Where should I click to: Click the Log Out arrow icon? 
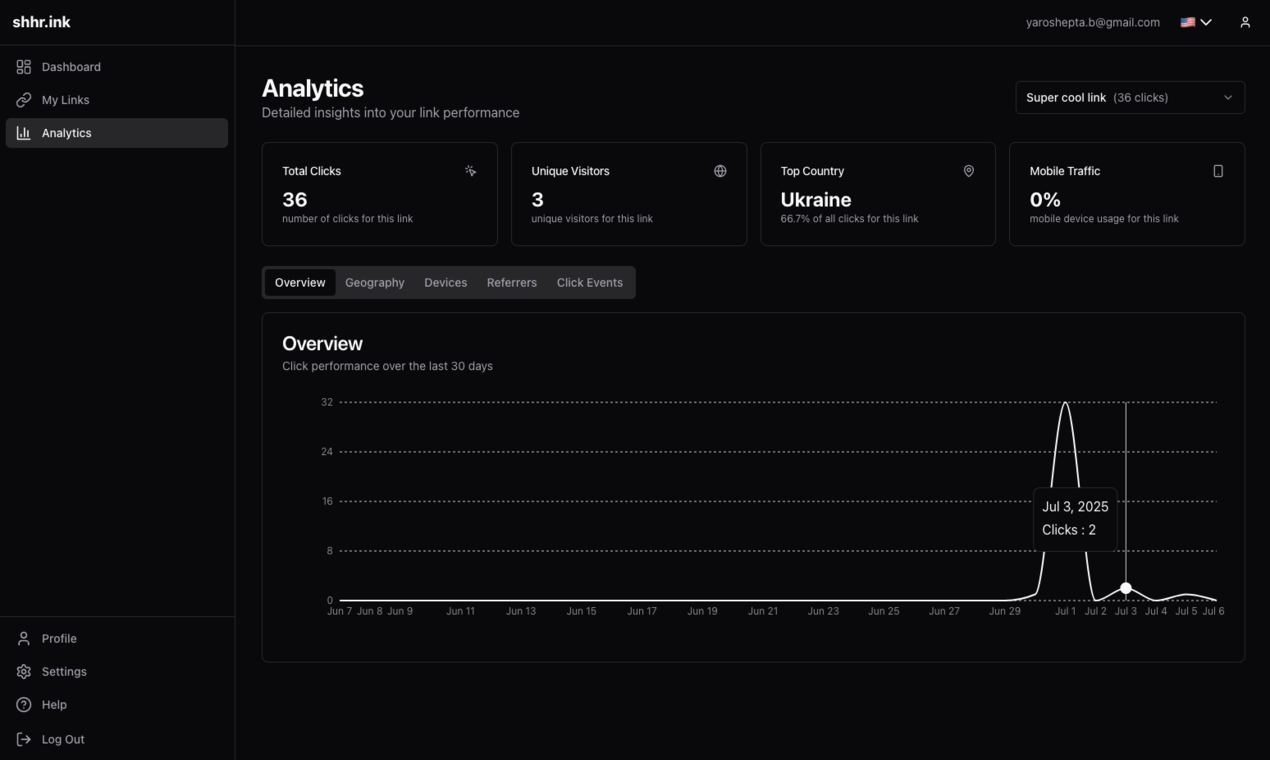pos(24,739)
